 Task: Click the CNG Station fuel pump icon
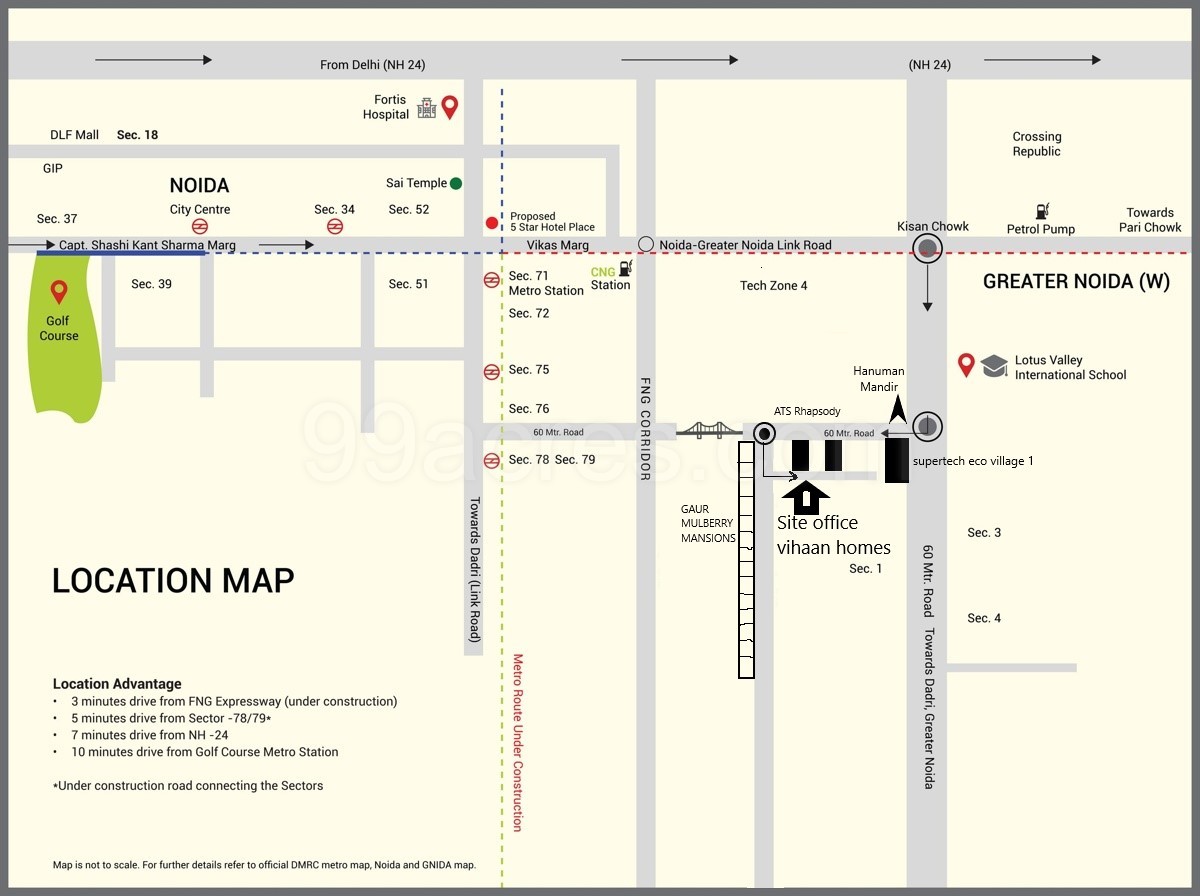[x=626, y=267]
